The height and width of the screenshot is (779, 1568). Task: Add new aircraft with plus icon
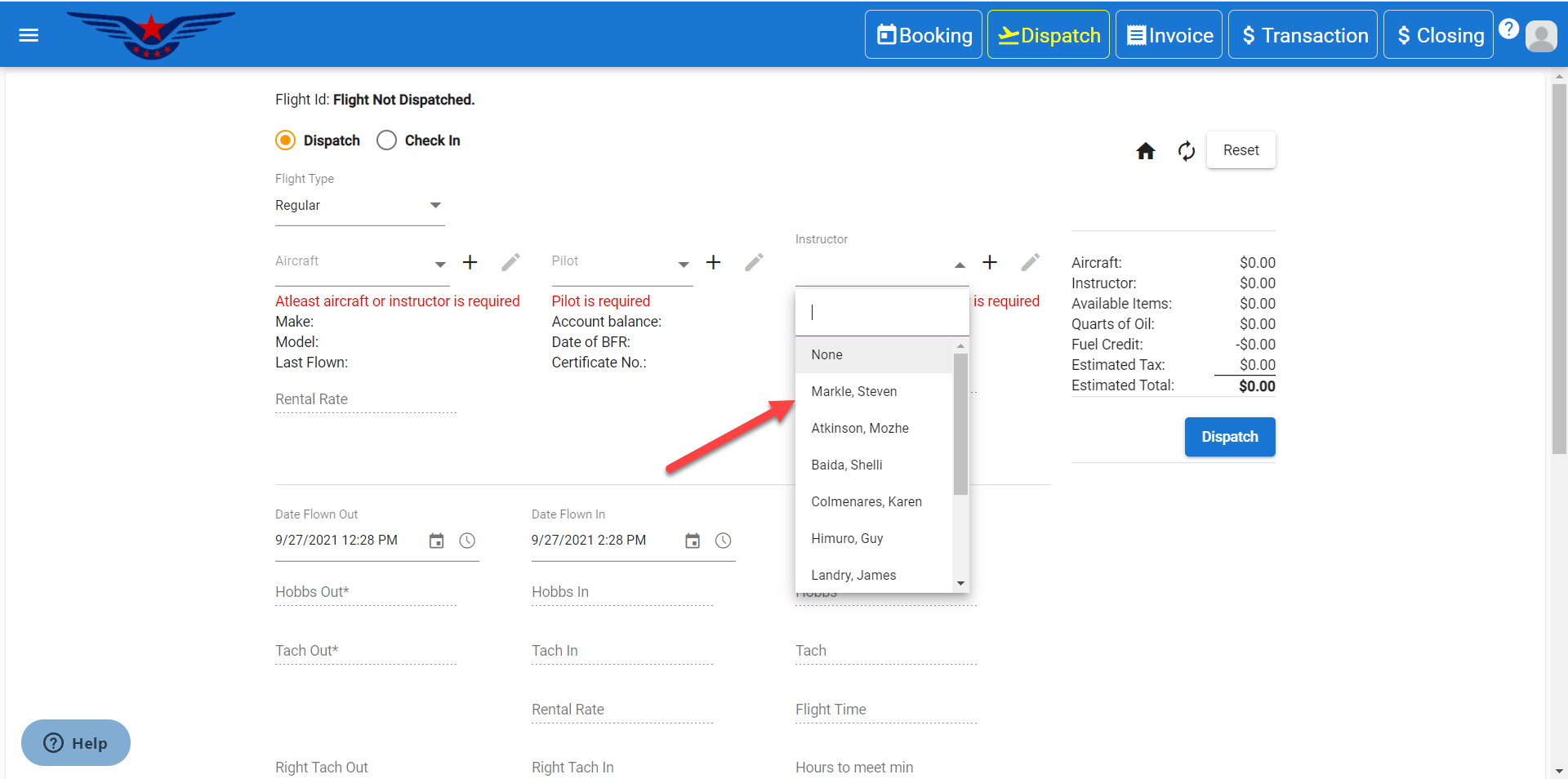point(470,262)
